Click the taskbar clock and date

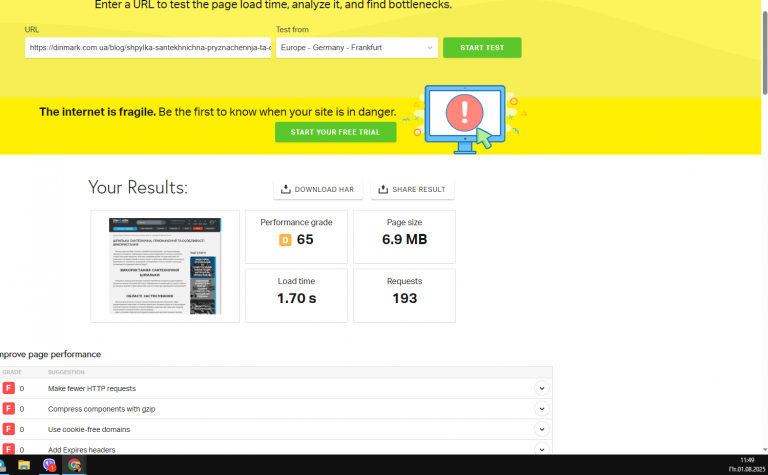pos(747,465)
